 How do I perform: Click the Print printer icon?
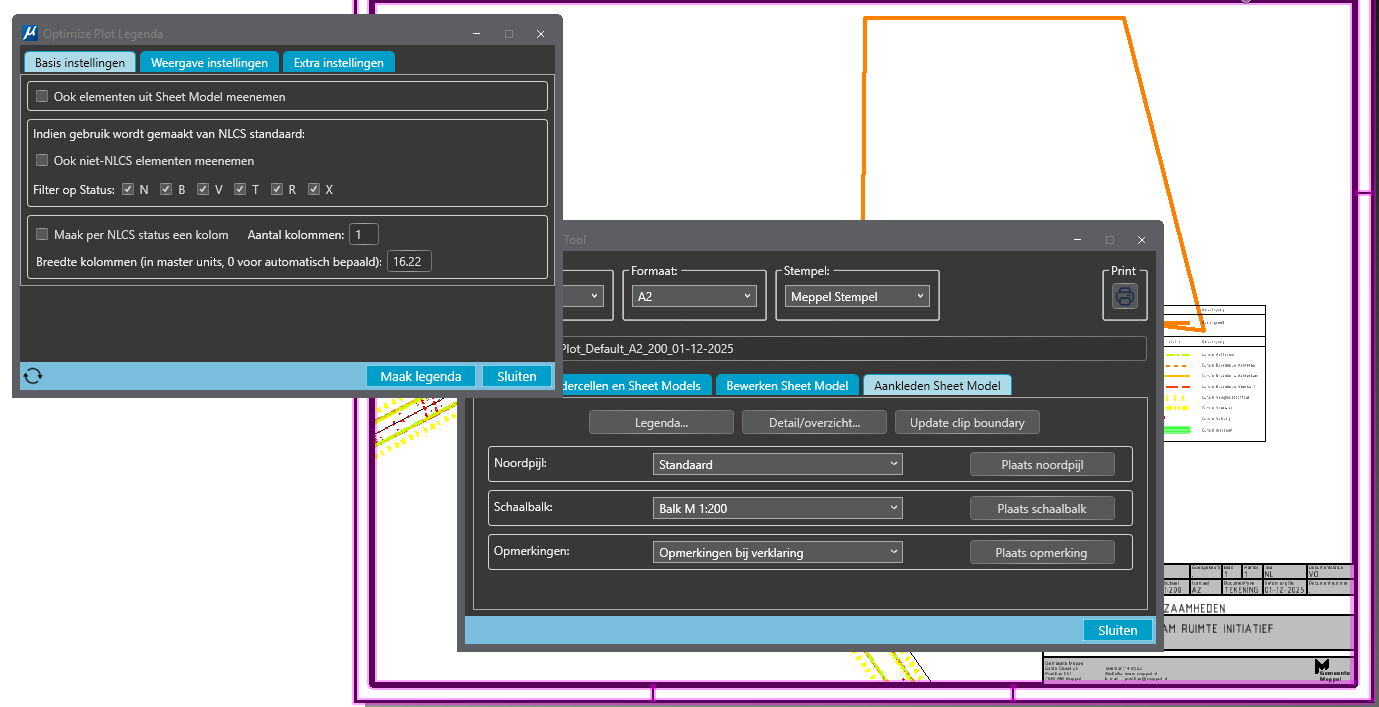point(1125,296)
